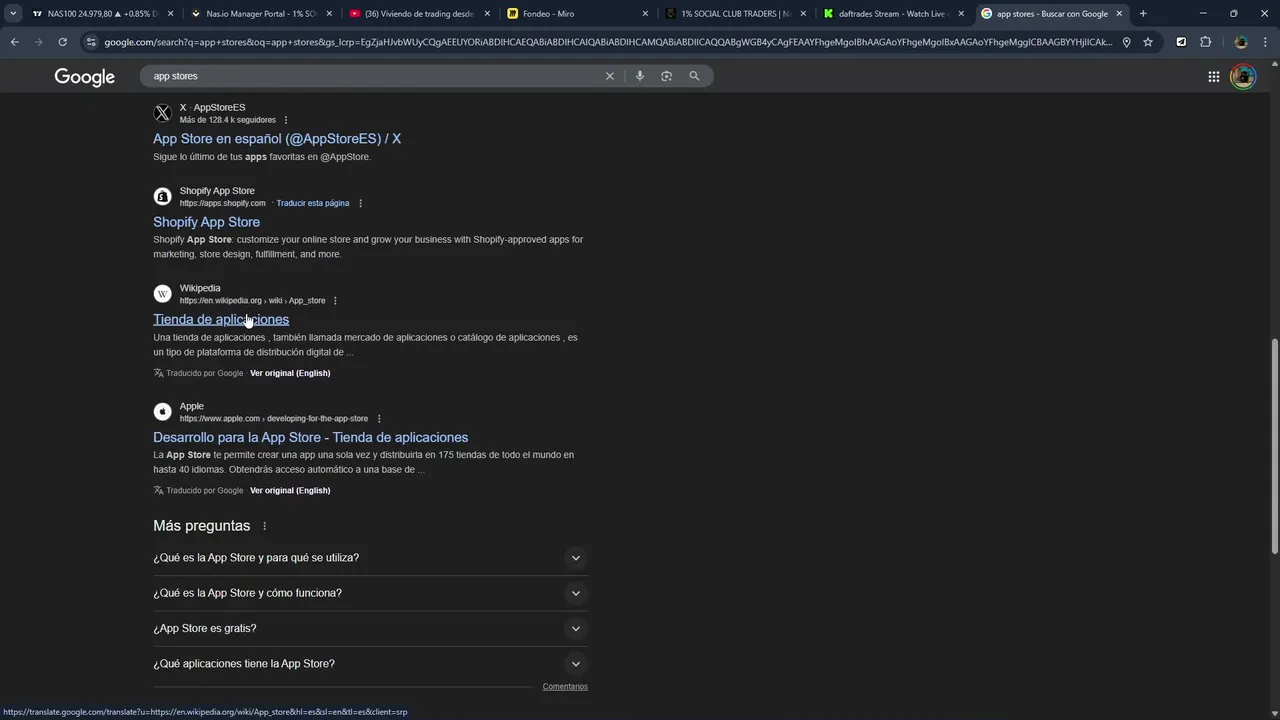This screenshot has height=720, width=1280.
Task: Reload the current page
Action: click(62, 42)
